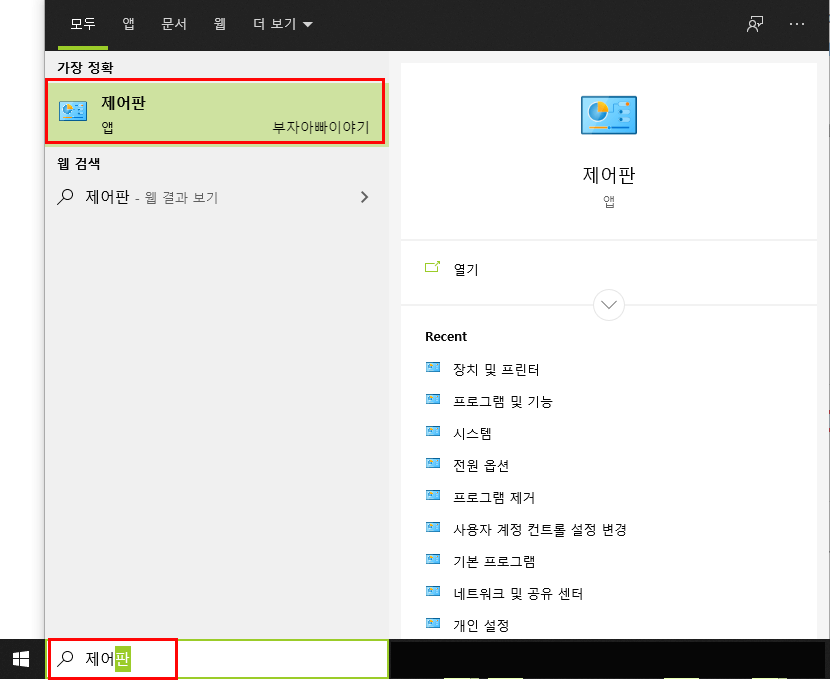Click the magnifier icon next to web result

point(65,197)
